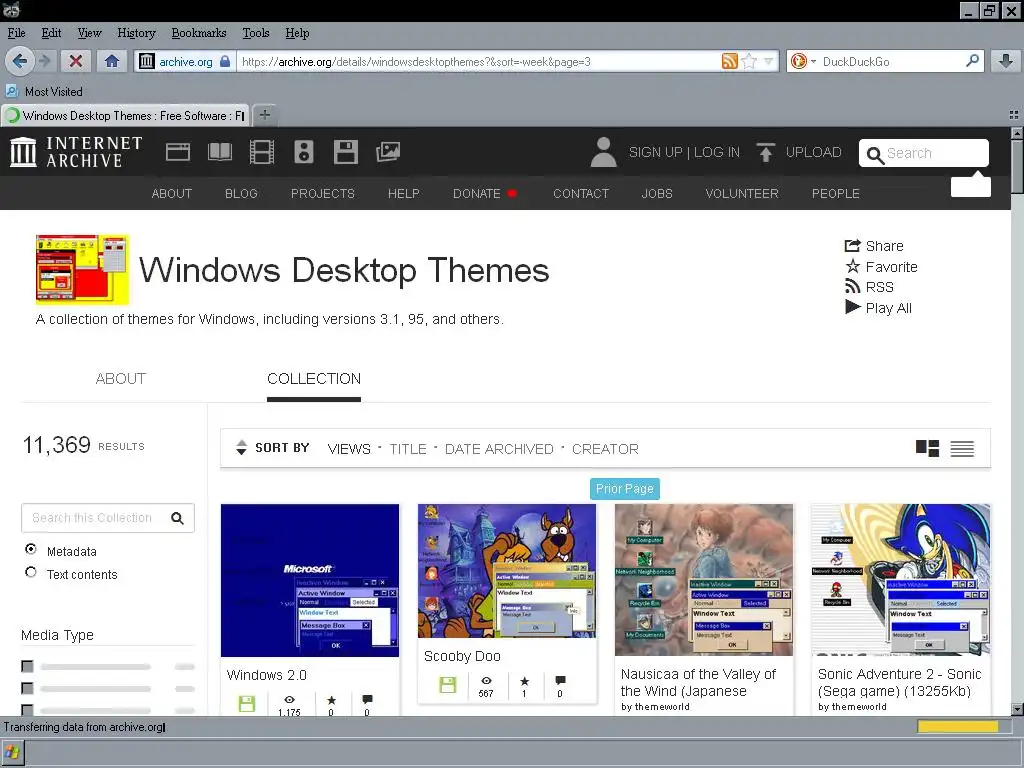Image resolution: width=1024 pixels, height=768 pixels.
Task: Click LOG IN link
Action: [x=716, y=152]
